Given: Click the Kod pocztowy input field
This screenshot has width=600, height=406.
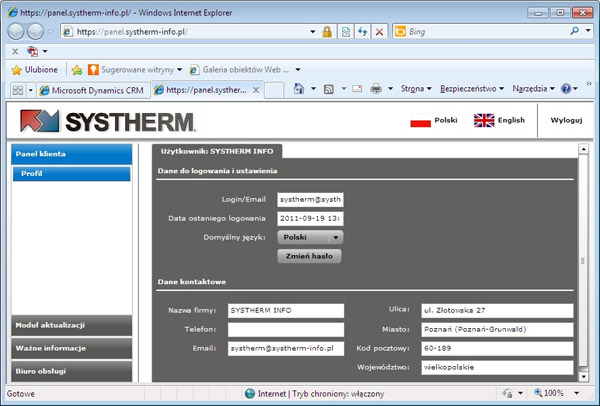Looking at the screenshot, I should tap(497, 349).
